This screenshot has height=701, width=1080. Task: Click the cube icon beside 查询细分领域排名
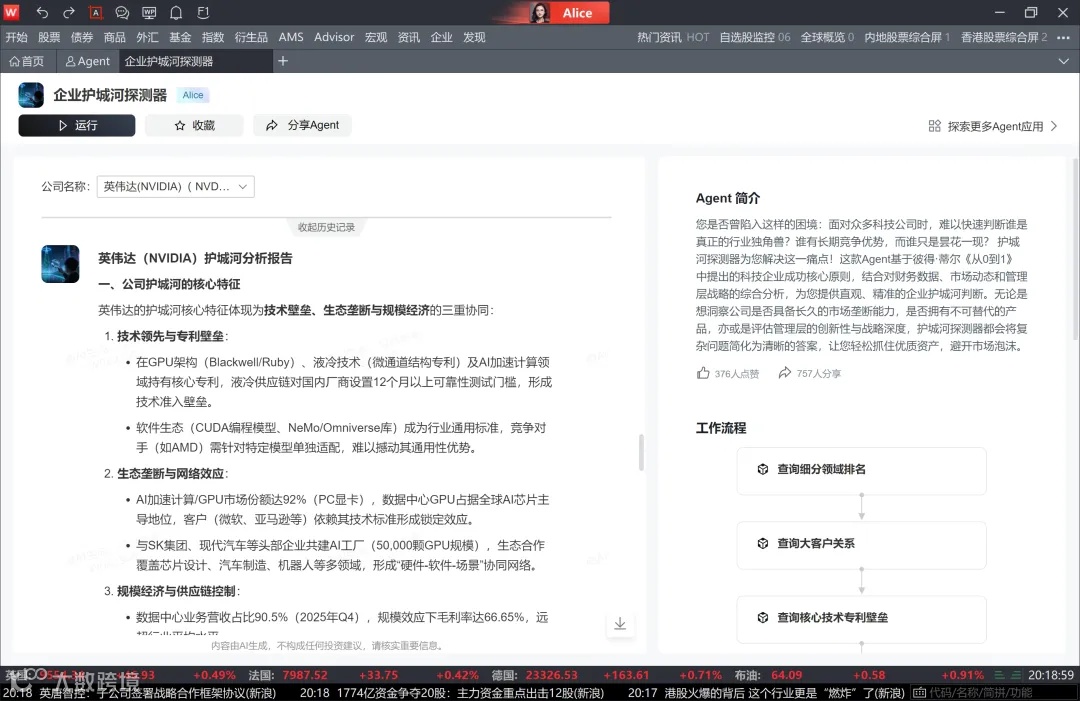[x=762, y=469]
